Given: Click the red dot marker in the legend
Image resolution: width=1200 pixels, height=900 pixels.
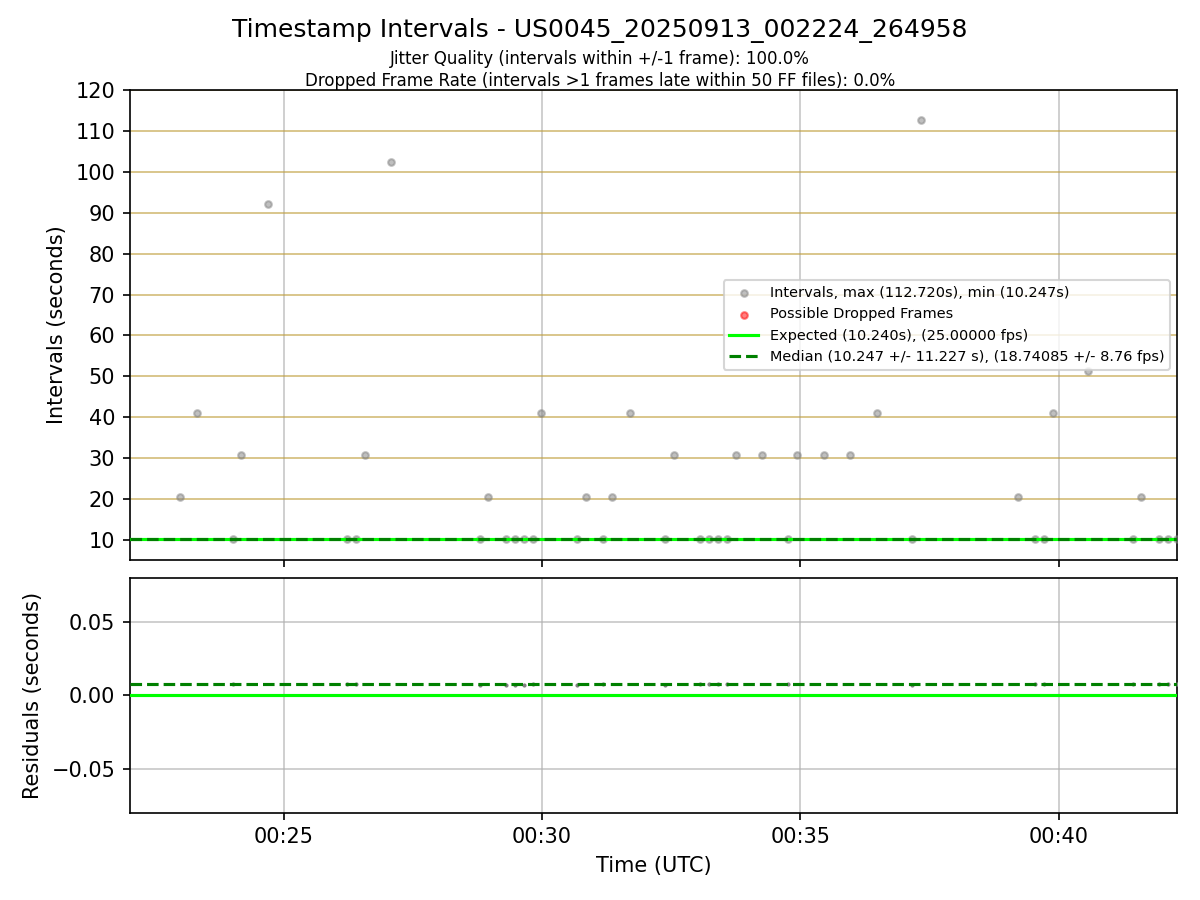Looking at the screenshot, I should coord(744,314).
